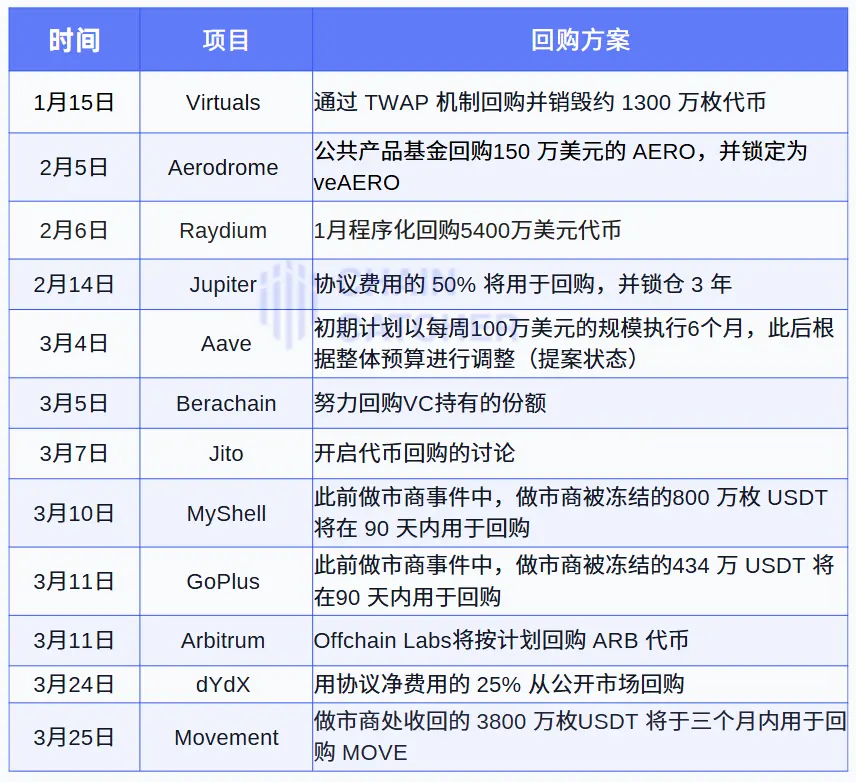
Task: Select the MyShell project name
Action: point(224,512)
